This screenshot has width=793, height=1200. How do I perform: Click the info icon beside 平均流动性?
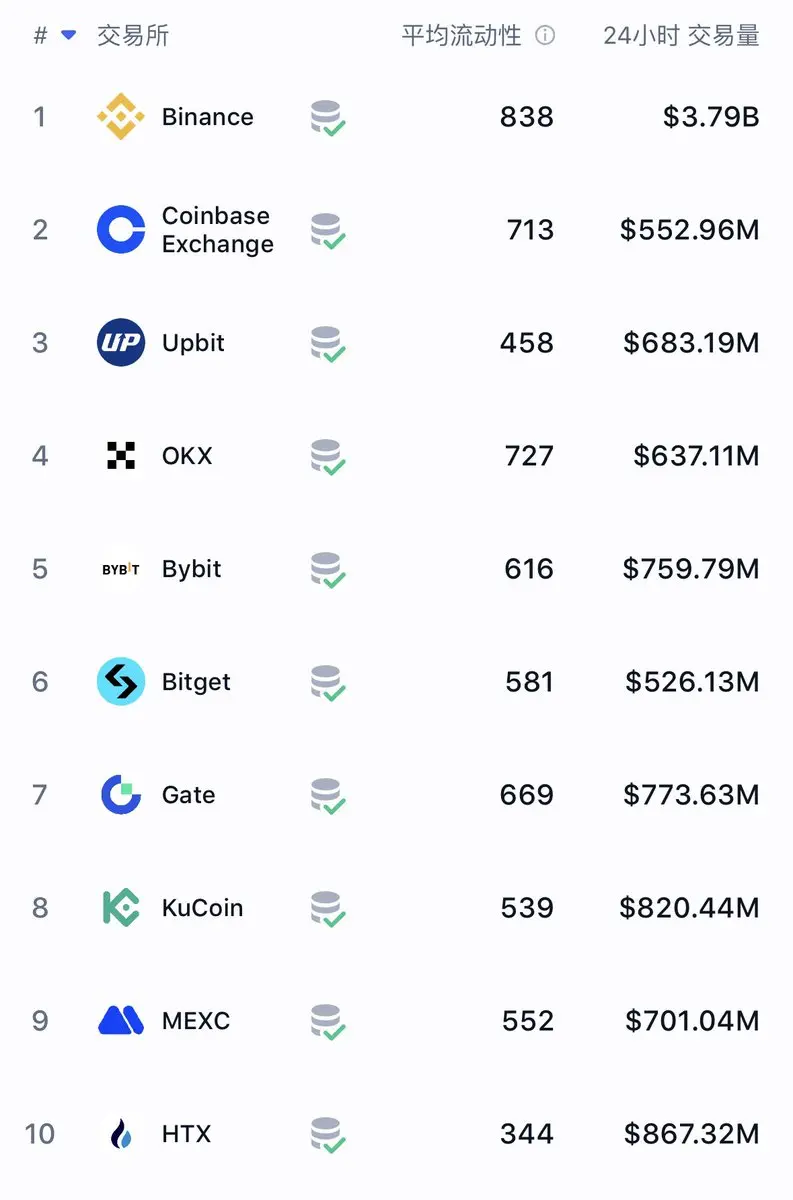click(x=545, y=36)
